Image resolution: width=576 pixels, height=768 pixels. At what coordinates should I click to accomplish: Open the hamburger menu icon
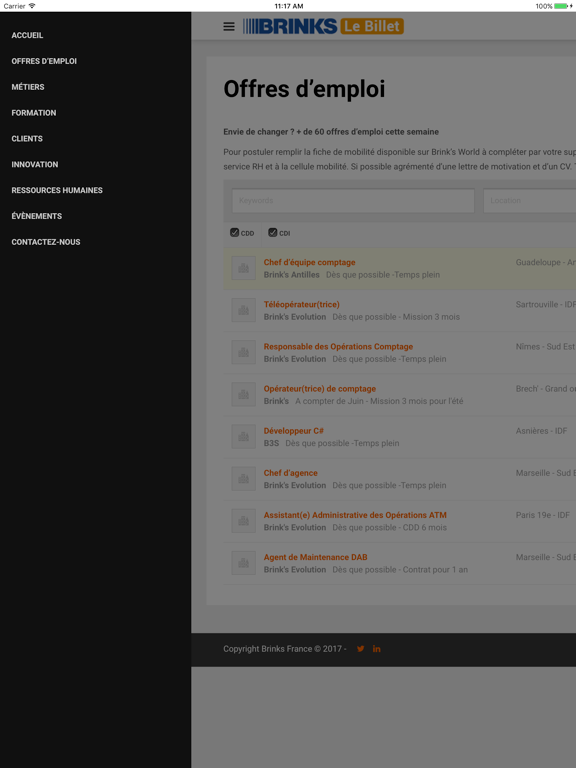coord(229,26)
